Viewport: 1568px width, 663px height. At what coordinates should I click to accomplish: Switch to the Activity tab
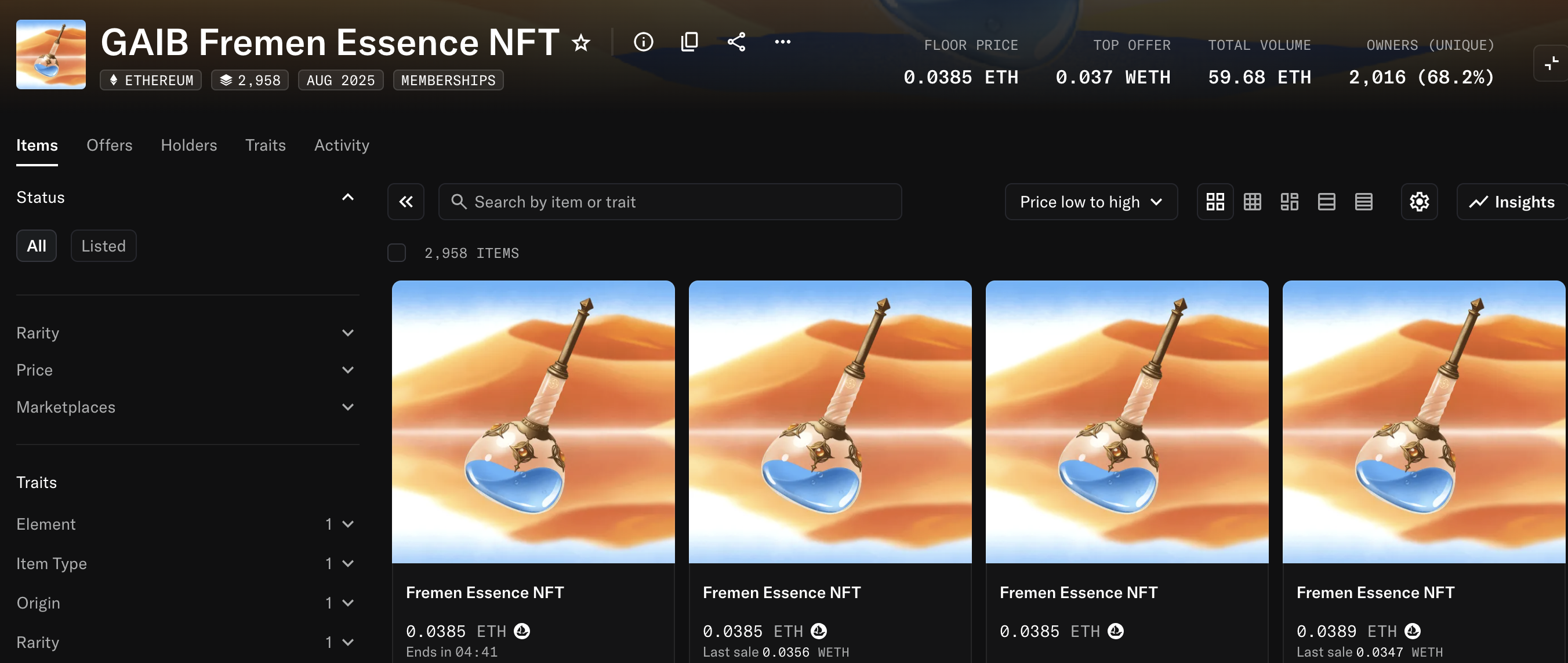342,145
